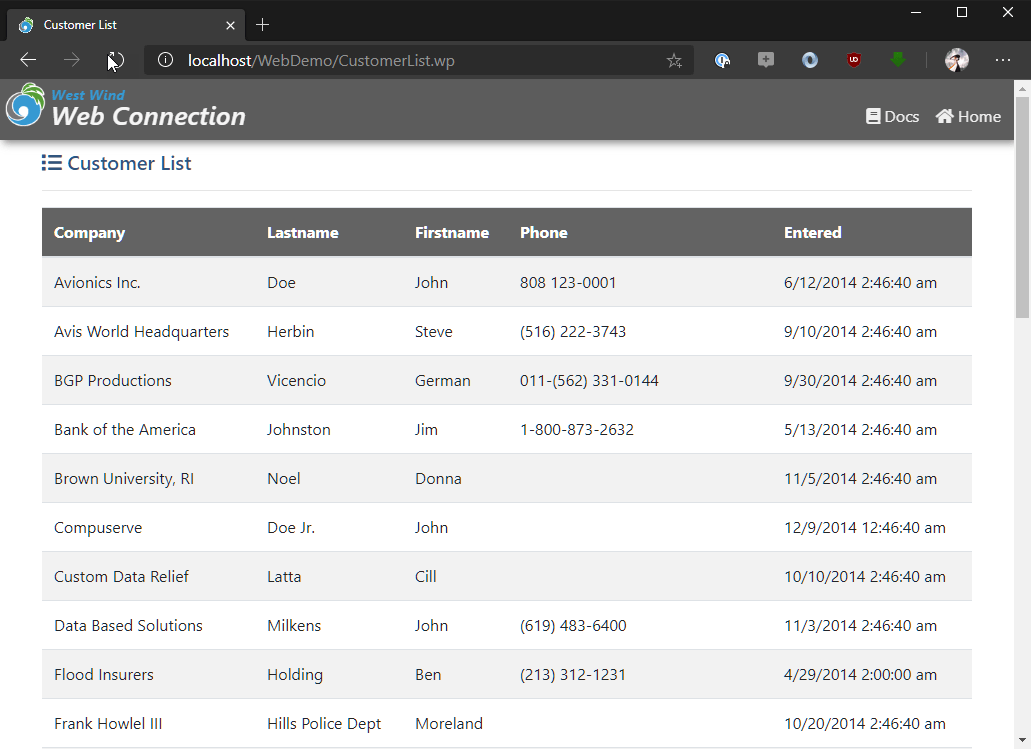Click the phone number 1-800-873-2632
This screenshot has width=1031, height=749.
pyautogui.click(x=577, y=429)
